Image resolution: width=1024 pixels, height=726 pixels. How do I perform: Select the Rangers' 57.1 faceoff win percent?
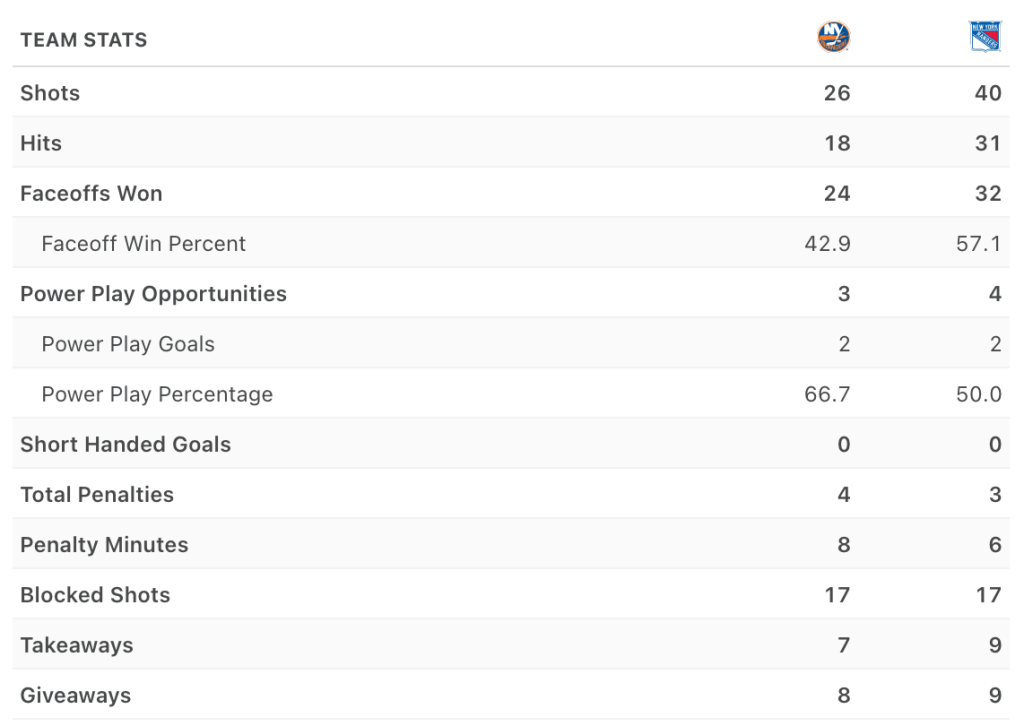pos(978,243)
